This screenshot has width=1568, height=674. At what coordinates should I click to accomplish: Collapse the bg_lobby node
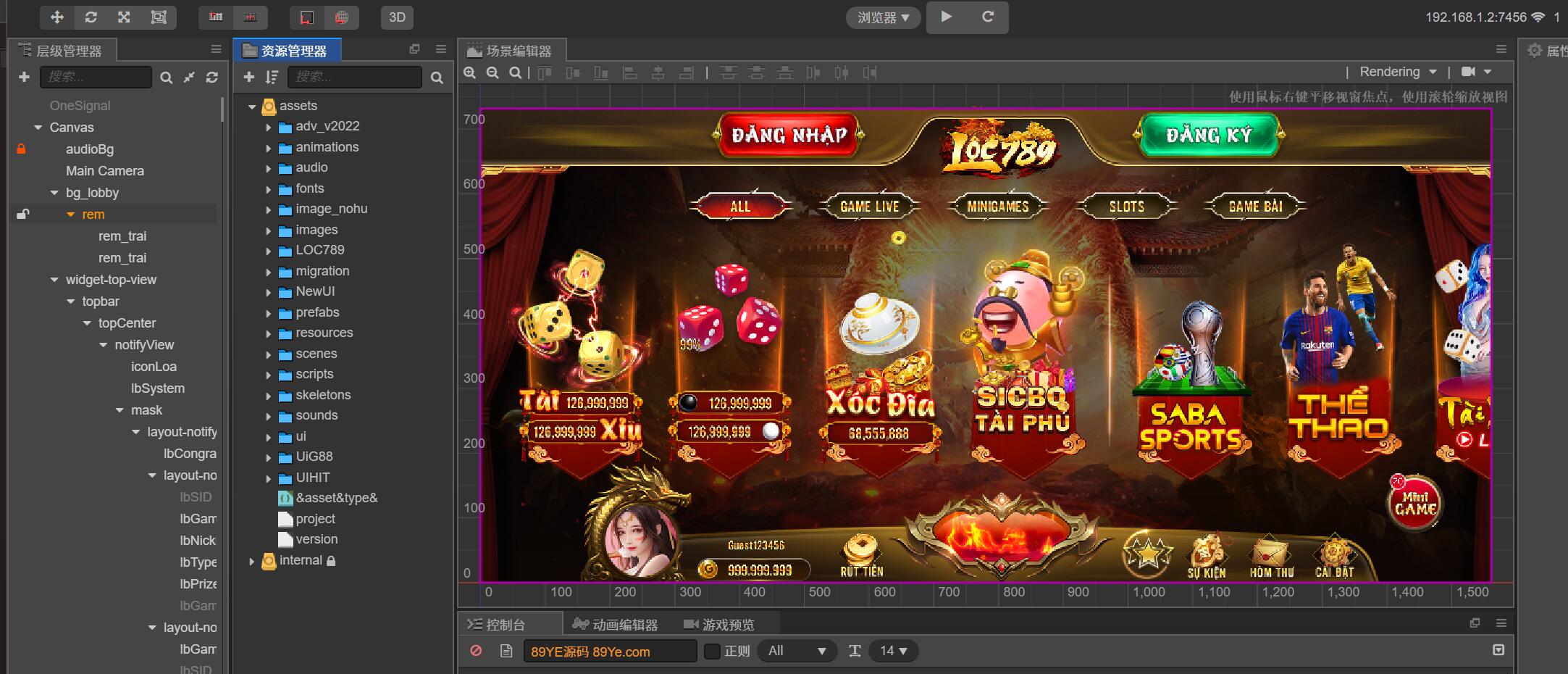pos(54,193)
